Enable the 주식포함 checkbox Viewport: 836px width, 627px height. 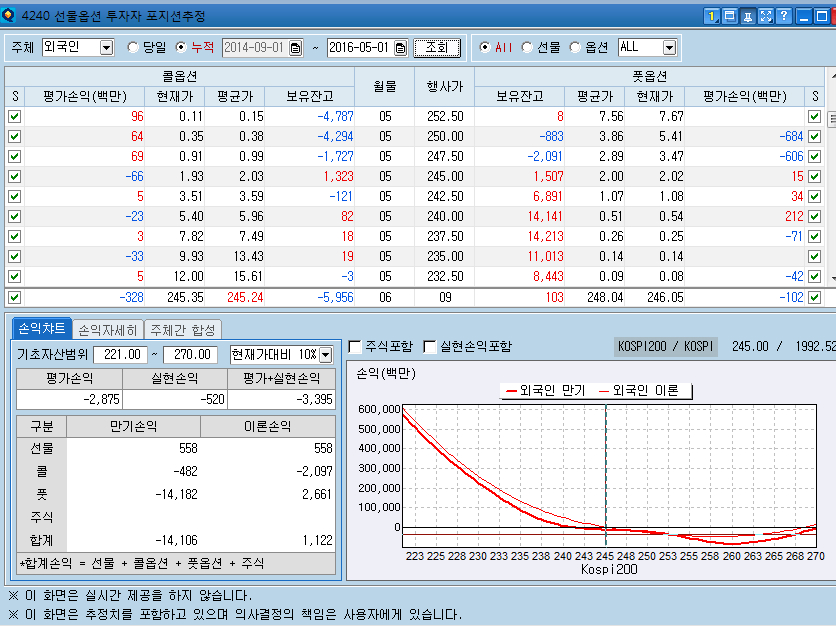coord(355,347)
